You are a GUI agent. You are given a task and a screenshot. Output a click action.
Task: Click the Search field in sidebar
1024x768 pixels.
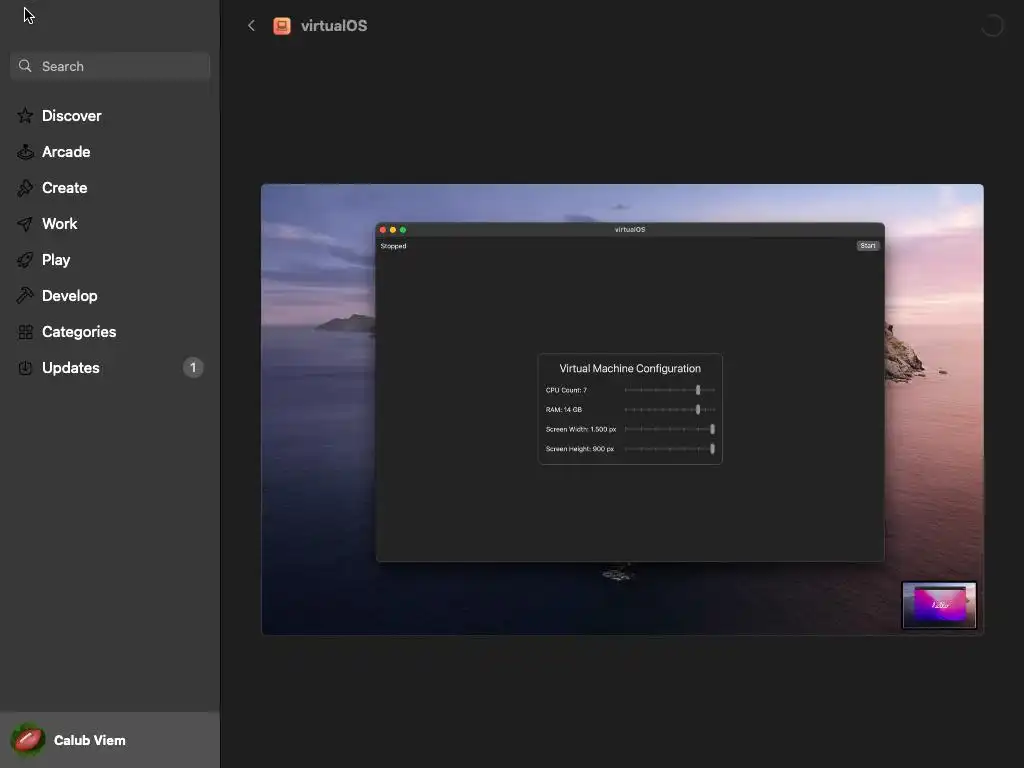(x=110, y=66)
